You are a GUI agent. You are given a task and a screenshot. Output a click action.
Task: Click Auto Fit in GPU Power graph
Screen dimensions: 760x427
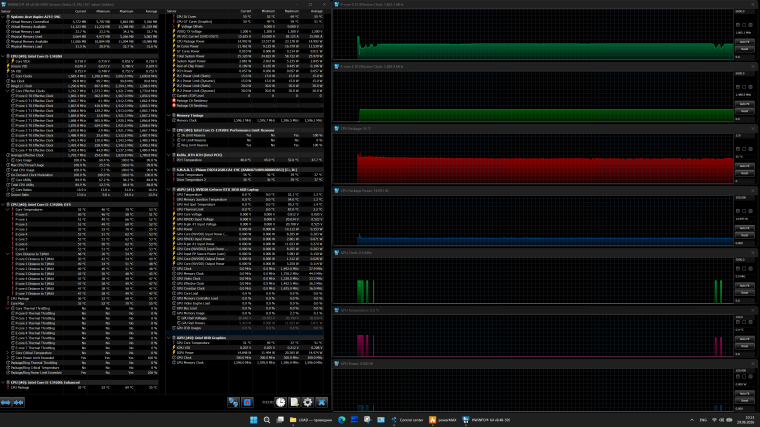pos(744,394)
